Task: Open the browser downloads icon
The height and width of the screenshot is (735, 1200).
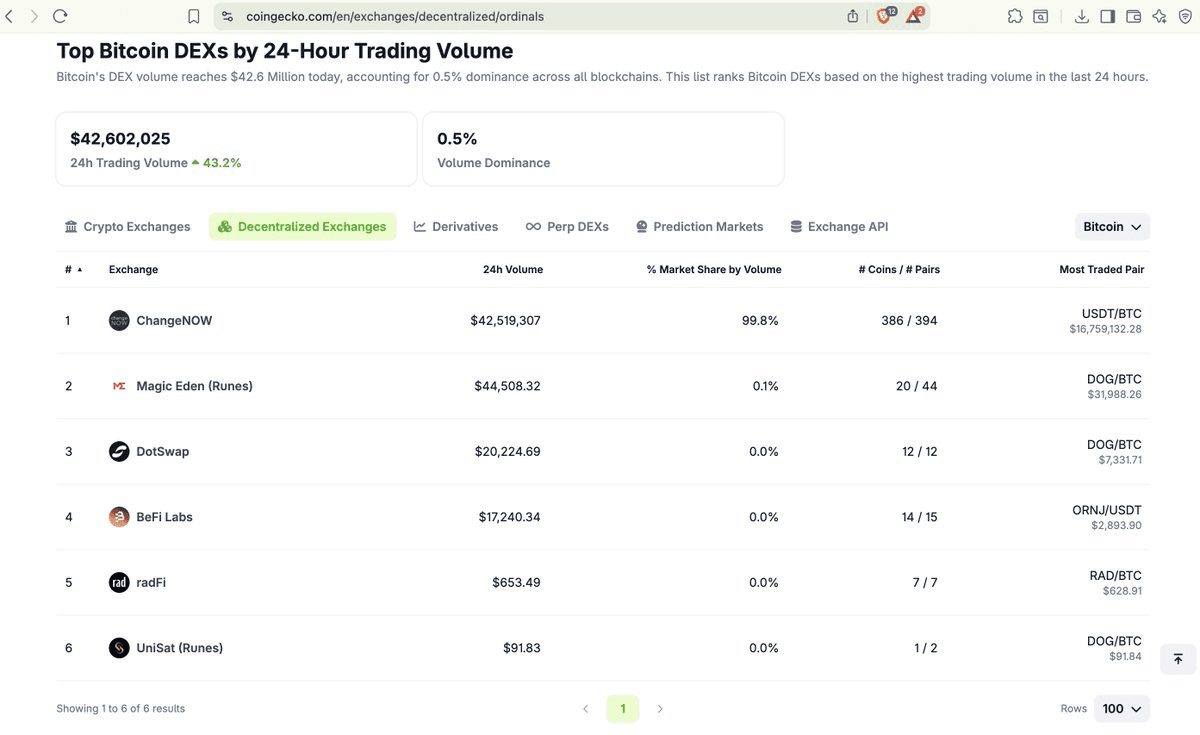Action: point(1081,16)
